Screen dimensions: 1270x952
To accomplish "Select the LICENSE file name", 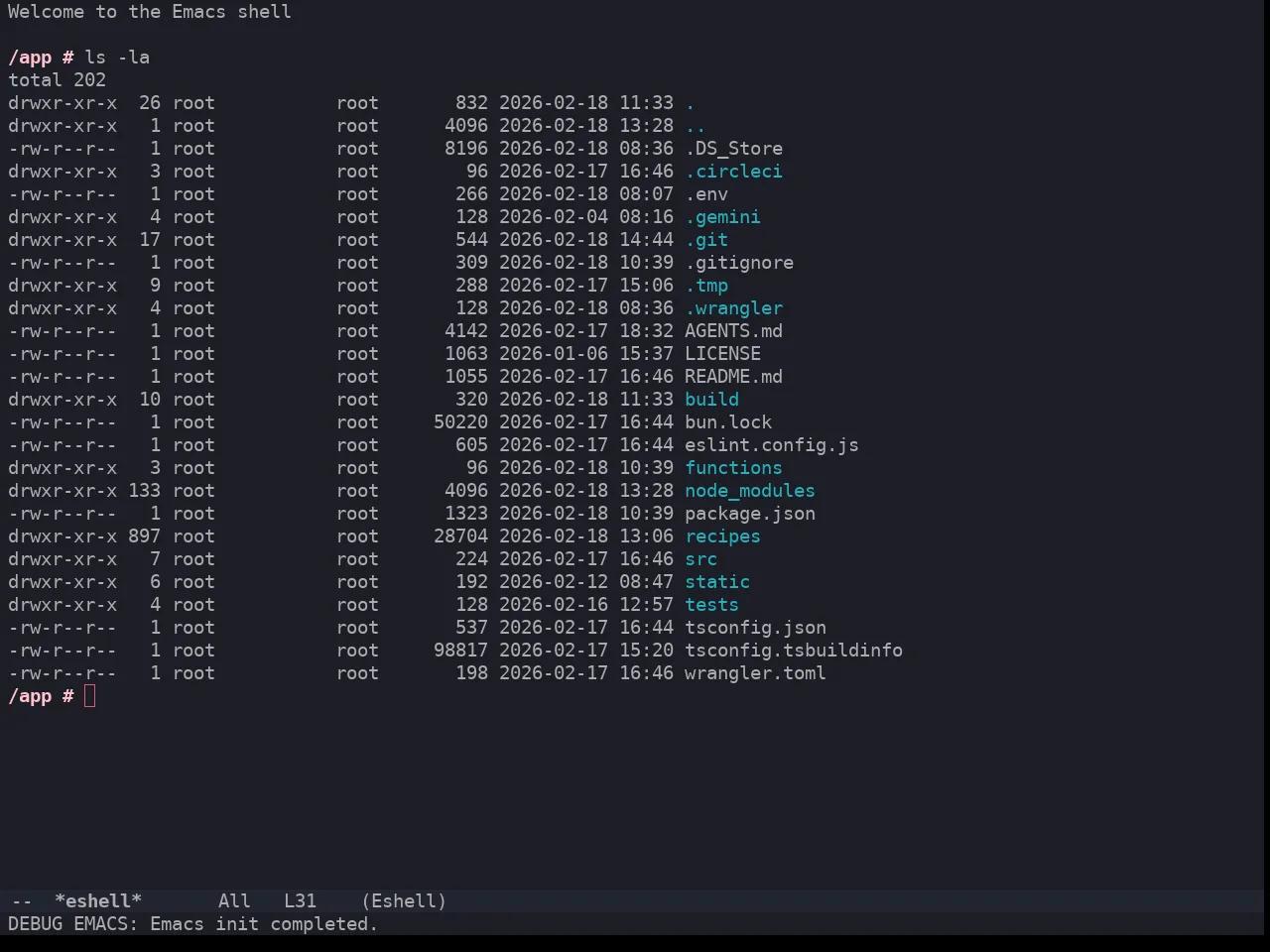I will tap(722, 354).
